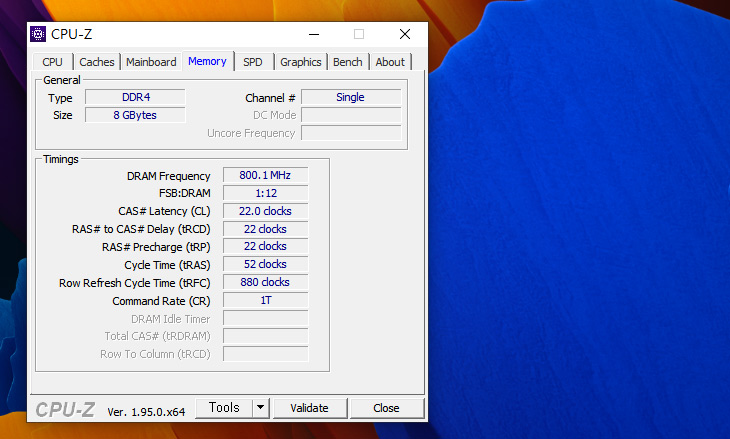Viewport: 730px width, 439px height.
Task: Select the Mainboard tab
Action: click(x=151, y=62)
